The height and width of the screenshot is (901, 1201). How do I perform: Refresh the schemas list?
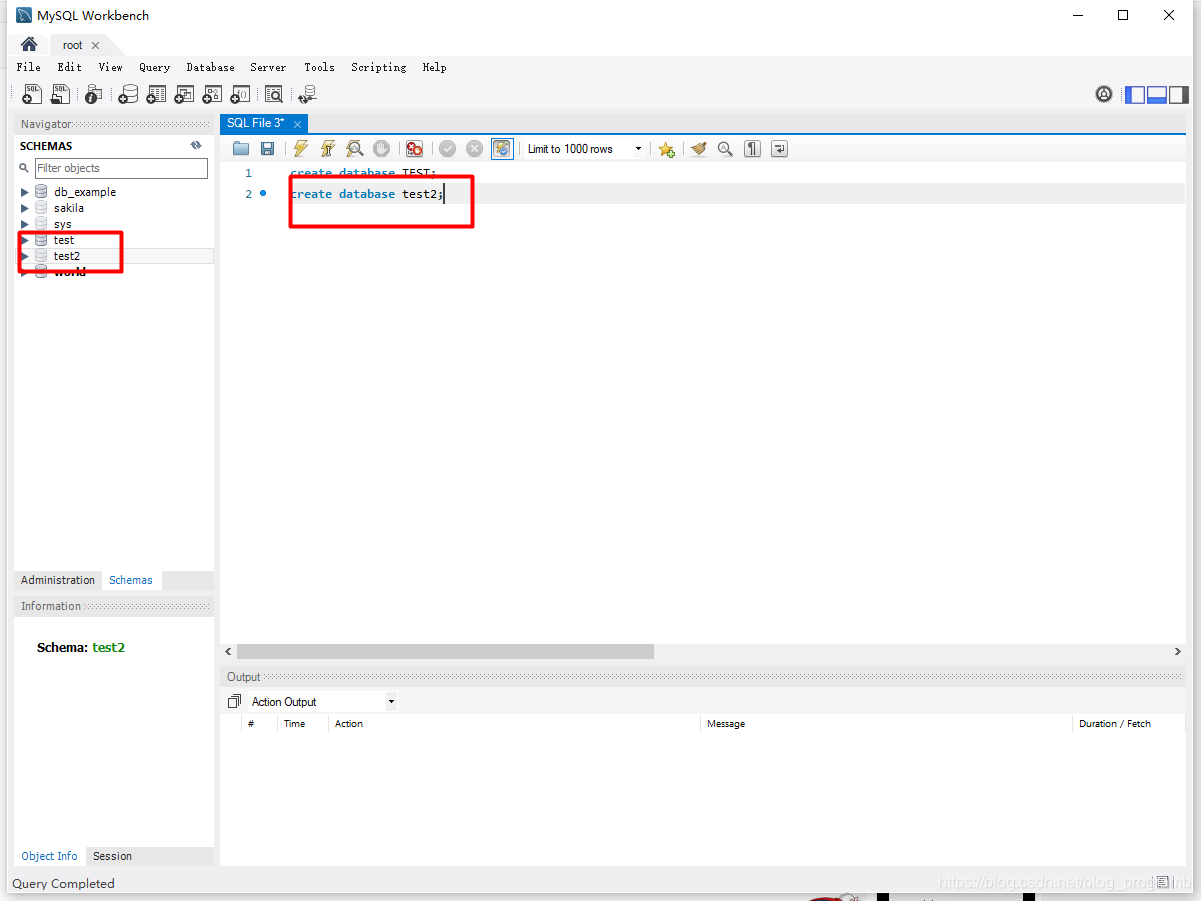pos(196,145)
